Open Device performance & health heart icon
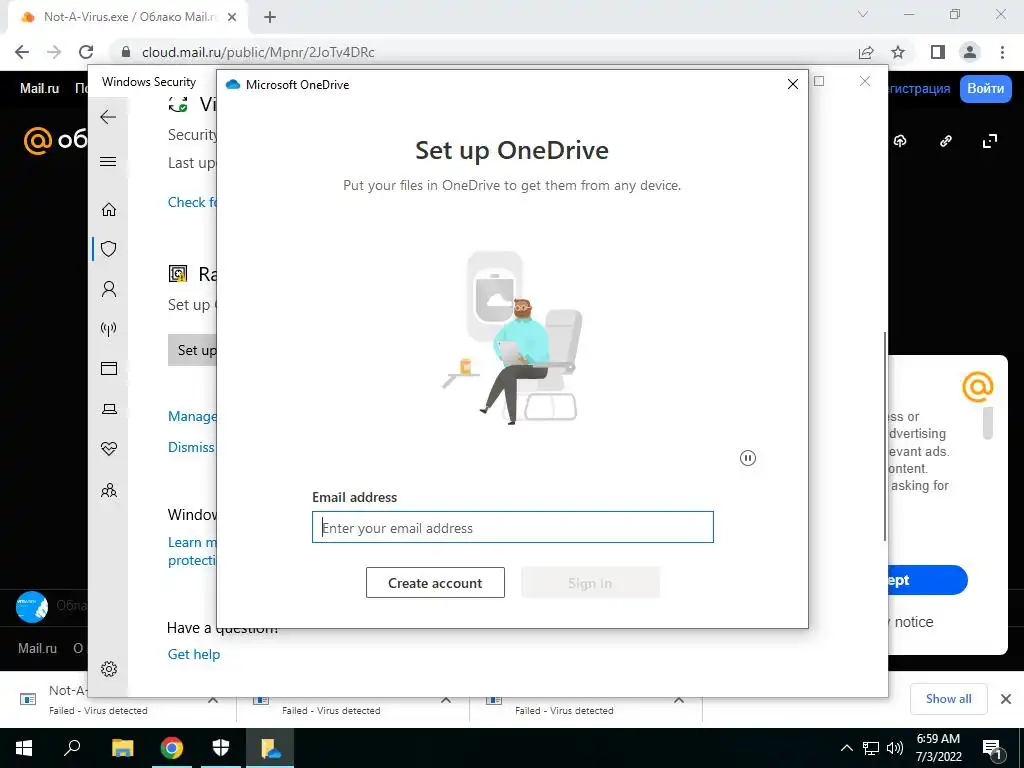The height and width of the screenshot is (768, 1024). (108, 449)
